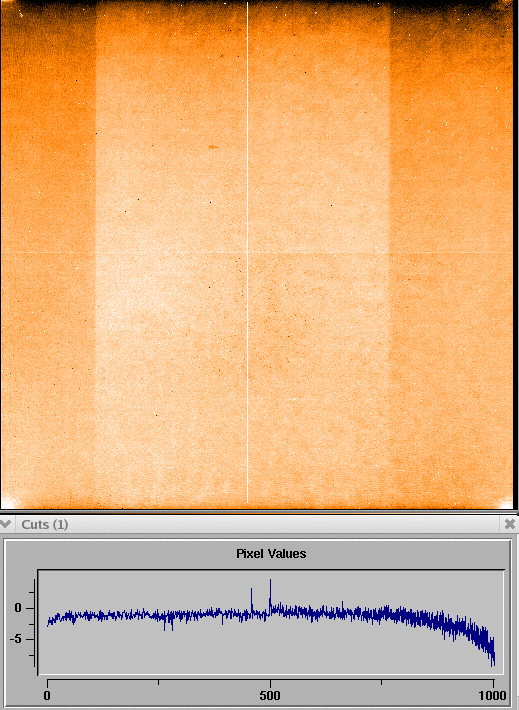The width and height of the screenshot is (519, 710).
Task: Click the Pixel Values plot title
Action: click(271, 553)
